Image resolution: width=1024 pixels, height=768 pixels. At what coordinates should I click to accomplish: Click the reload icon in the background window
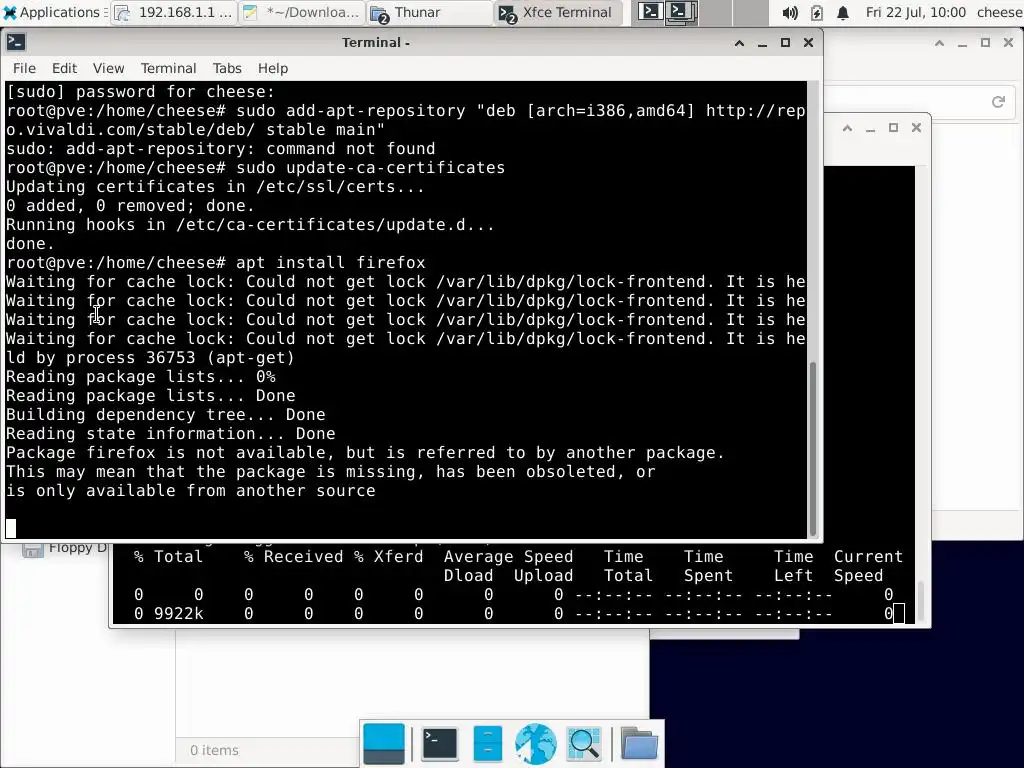point(998,101)
